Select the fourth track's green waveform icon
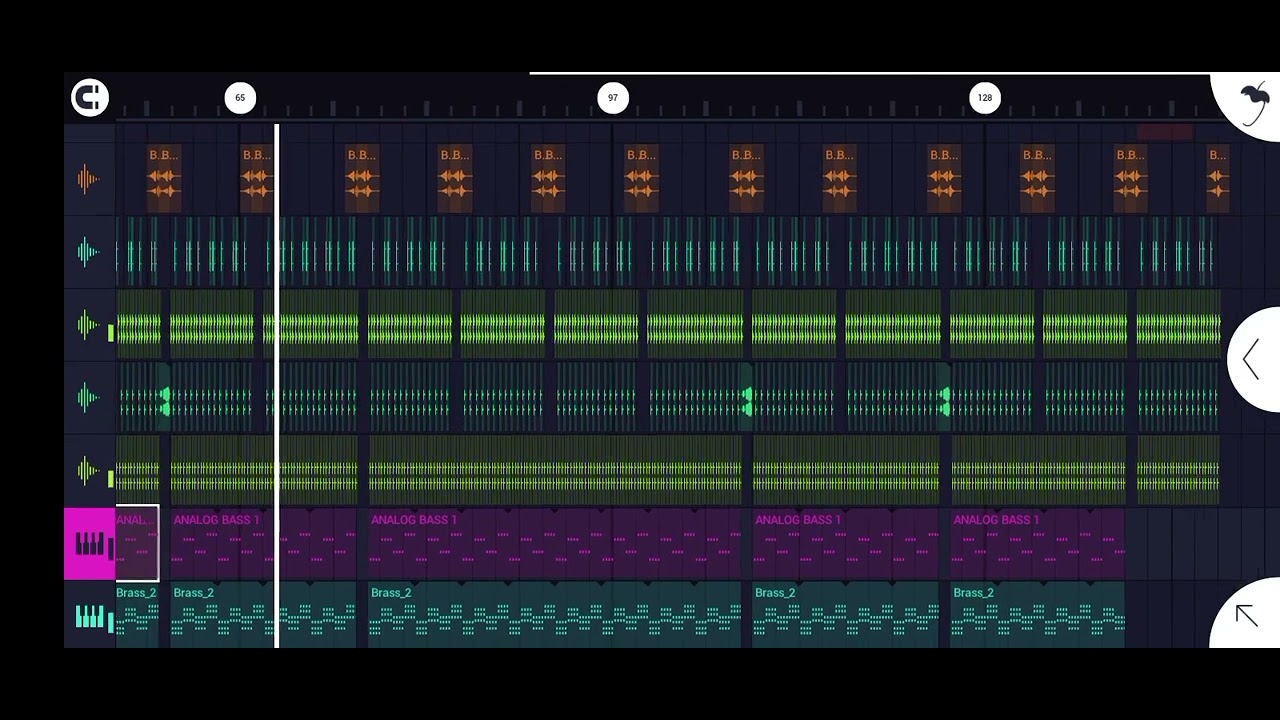 (89, 399)
